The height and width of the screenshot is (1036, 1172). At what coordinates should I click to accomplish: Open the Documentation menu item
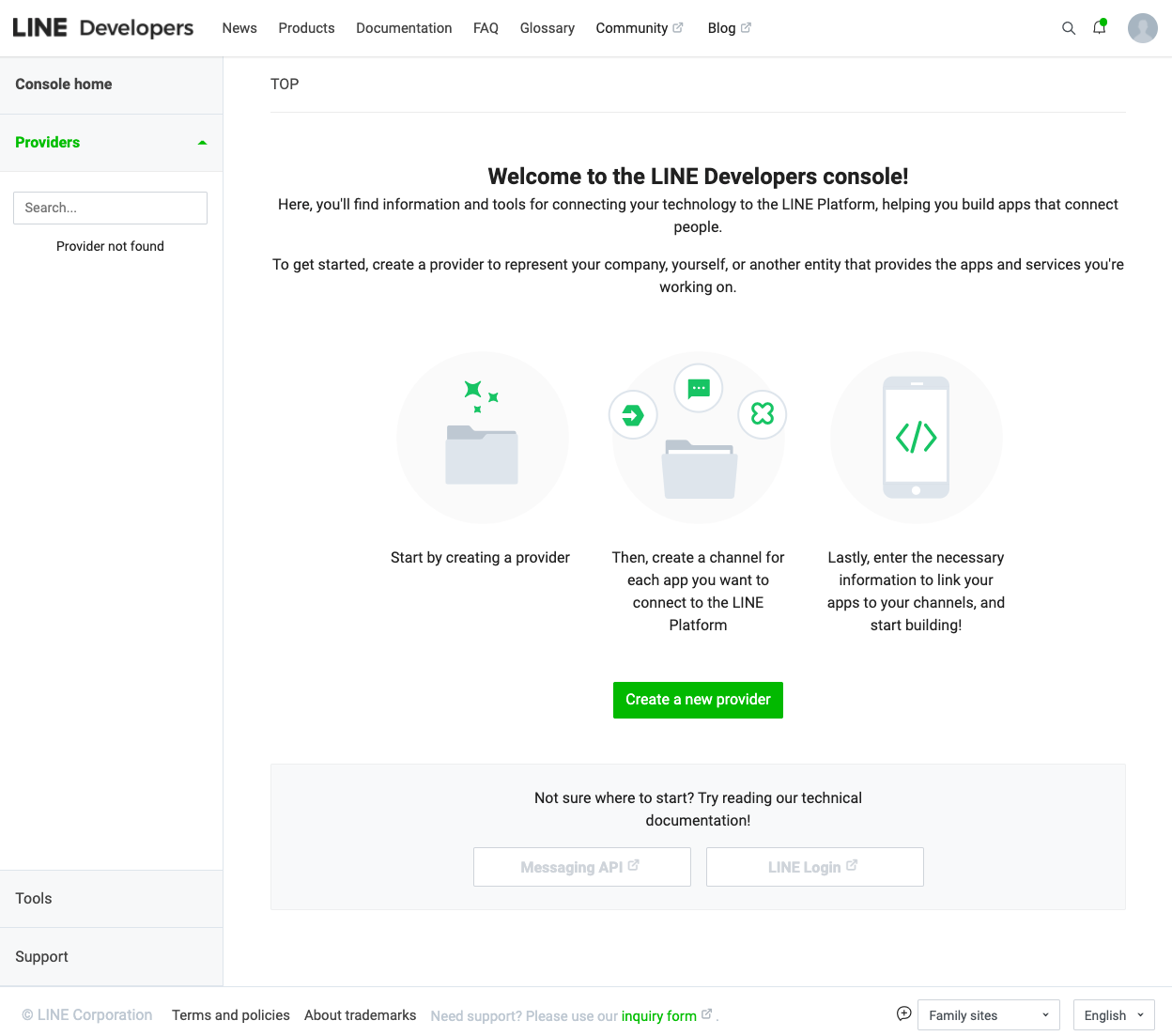pyautogui.click(x=404, y=28)
